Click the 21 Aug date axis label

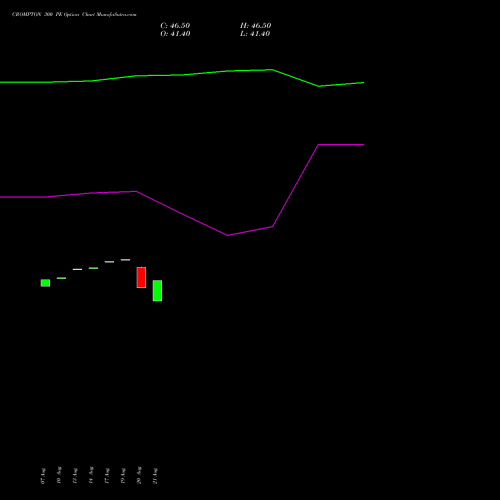(x=155, y=476)
